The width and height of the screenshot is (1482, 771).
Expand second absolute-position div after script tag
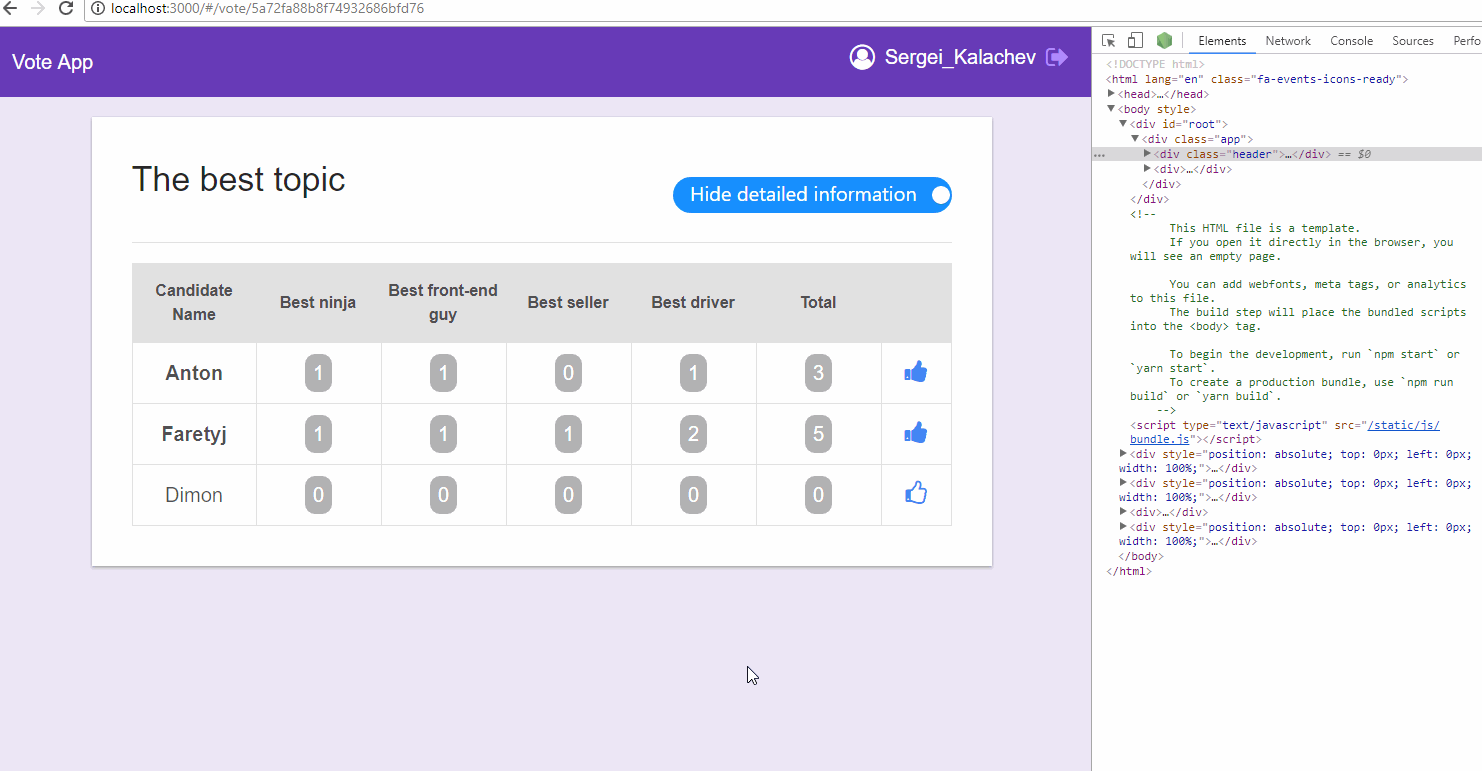coord(1123,483)
